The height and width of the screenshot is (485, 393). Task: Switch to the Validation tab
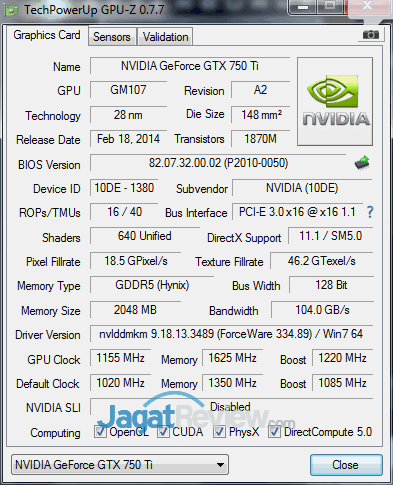166,37
